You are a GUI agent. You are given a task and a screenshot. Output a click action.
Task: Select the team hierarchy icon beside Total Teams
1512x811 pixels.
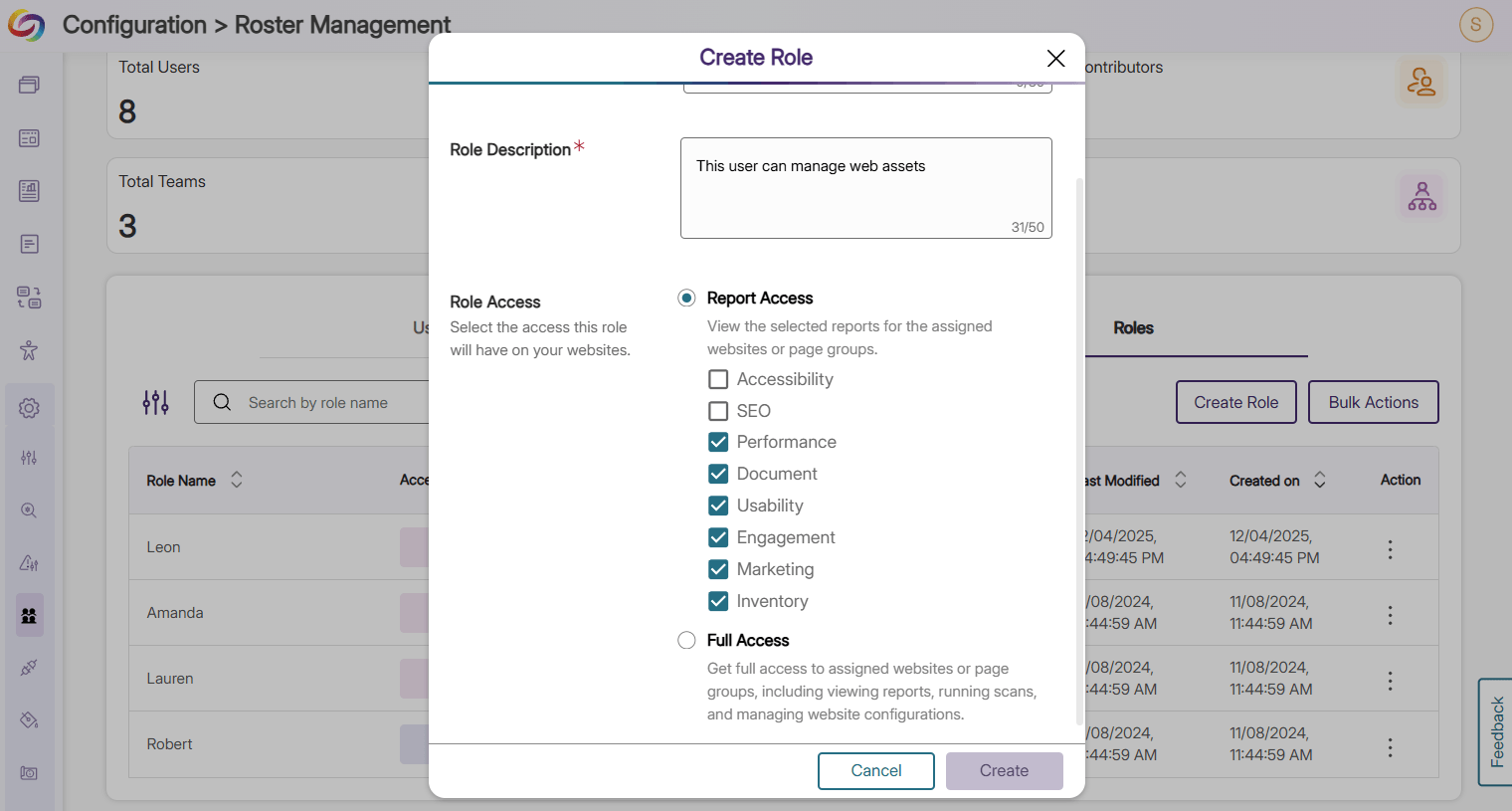coord(1421,196)
